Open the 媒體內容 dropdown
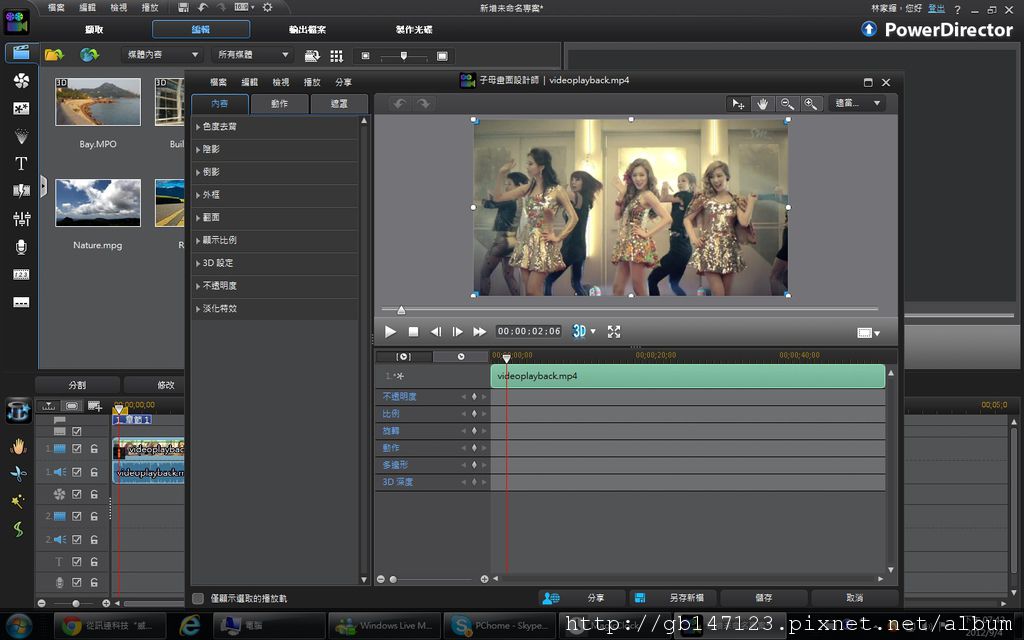 162,55
